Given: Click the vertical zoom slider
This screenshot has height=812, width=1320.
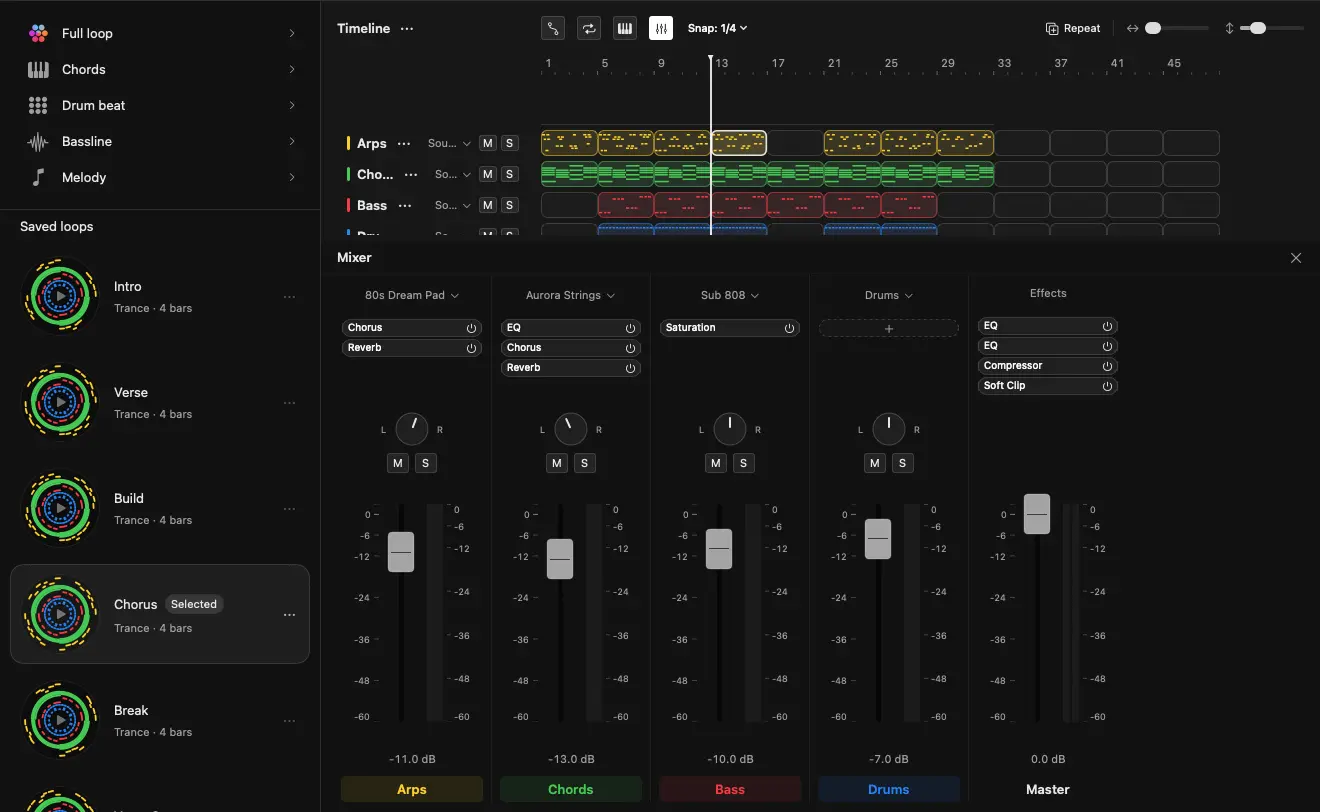Looking at the screenshot, I should (1272, 28).
